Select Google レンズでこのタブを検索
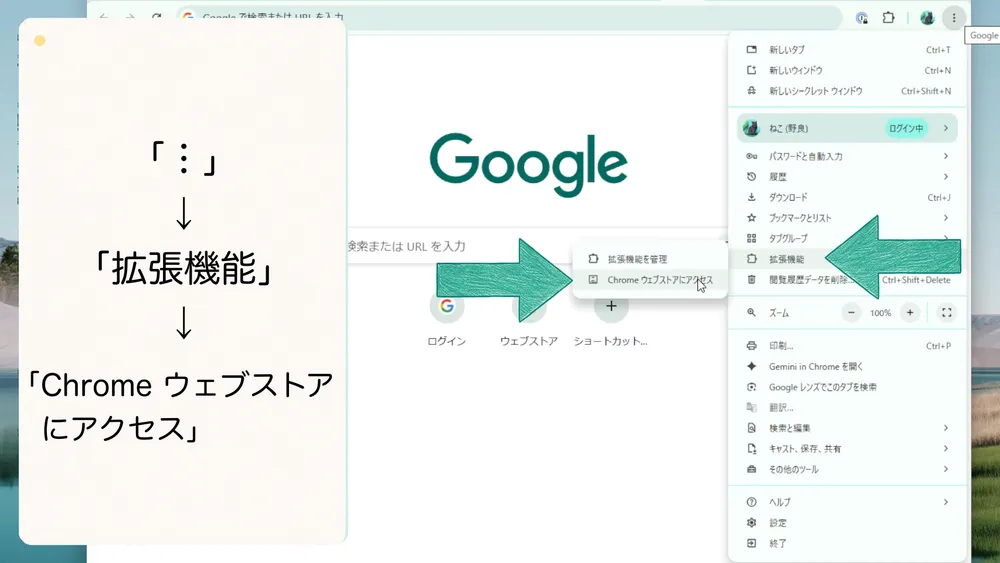1000x563 pixels. click(847, 387)
